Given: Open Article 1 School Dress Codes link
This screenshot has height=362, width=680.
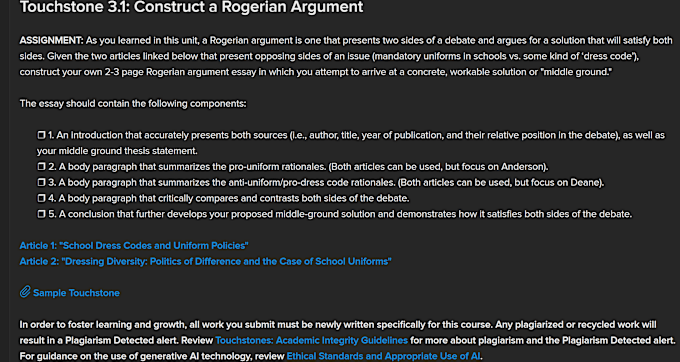Looking at the screenshot, I should click(134, 245).
